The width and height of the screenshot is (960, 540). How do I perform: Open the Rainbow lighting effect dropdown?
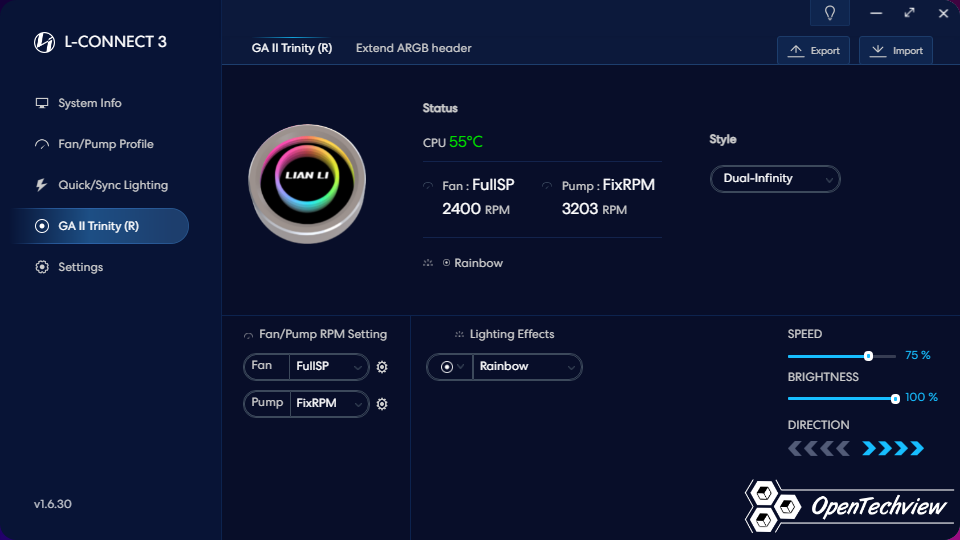(527, 367)
